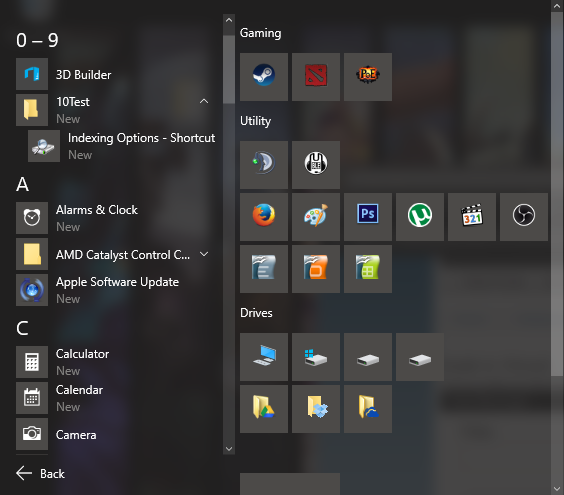564x495 pixels.
Task: Launch the Dota 2 tile
Action: click(316, 77)
